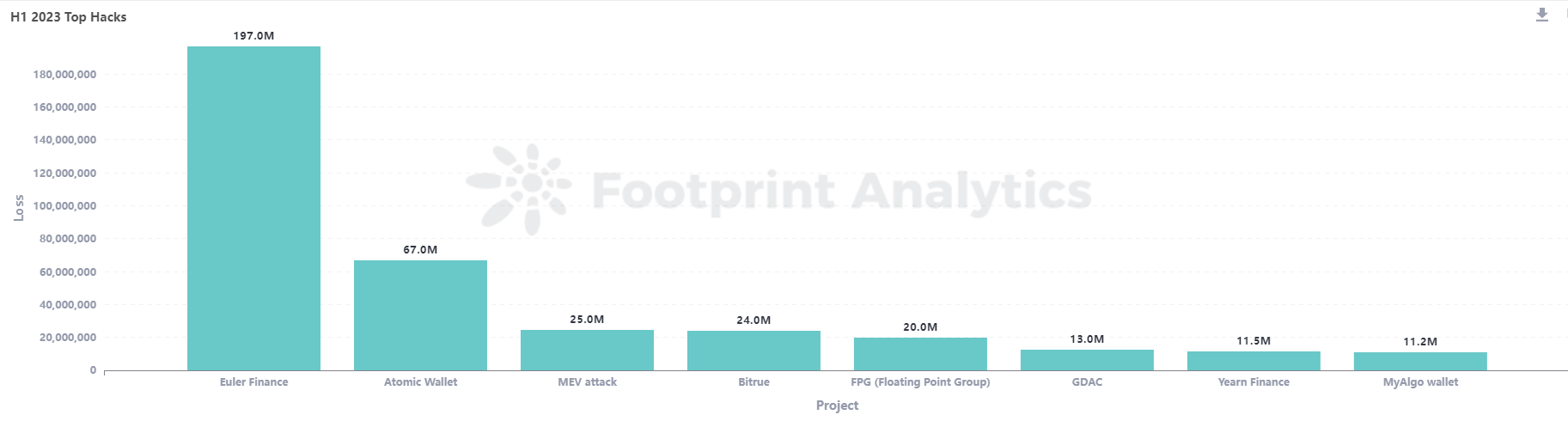Click the download chart icon
This screenshot has width=1568, height=421.
coord(1541,15)
